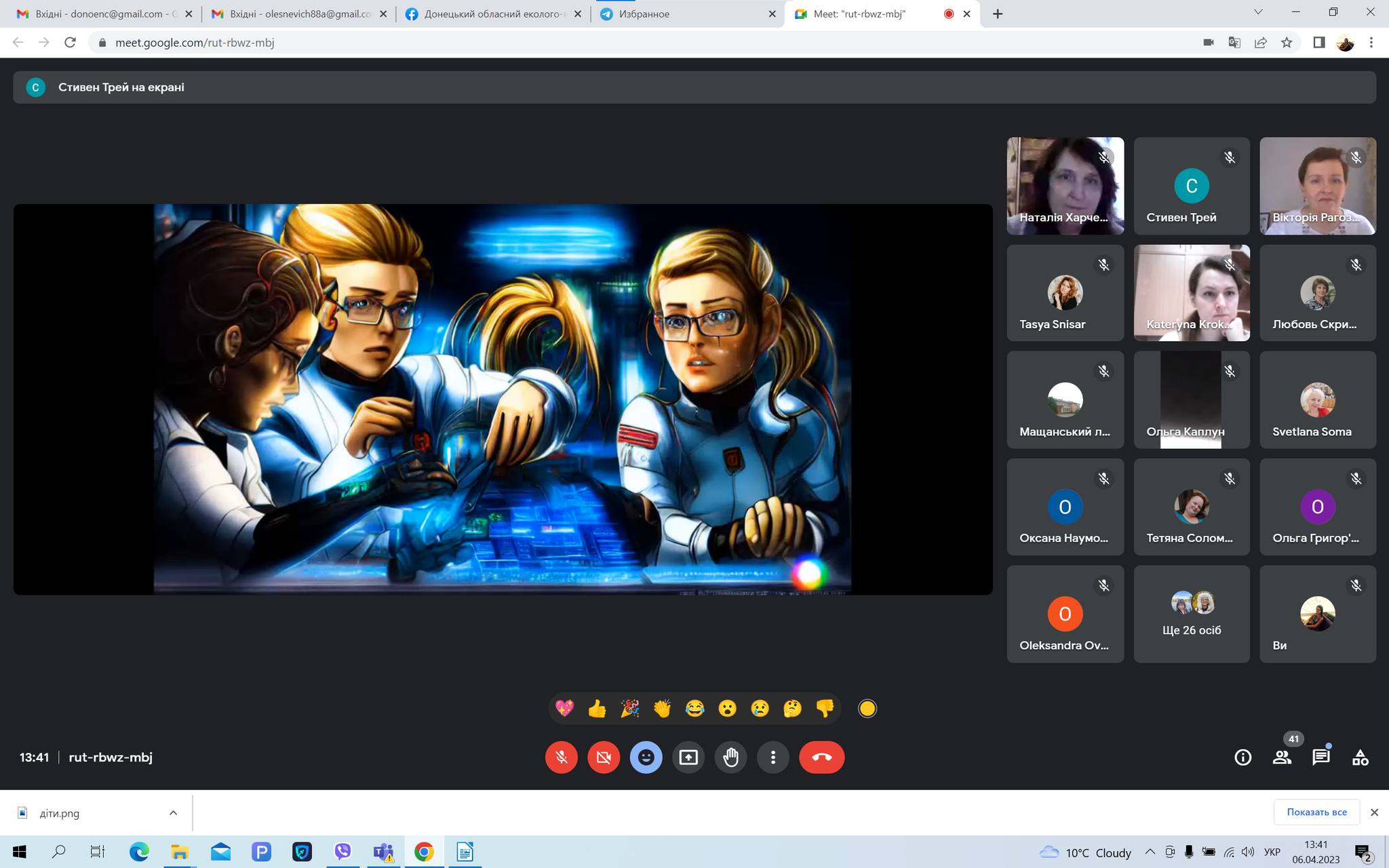Send the thinking face reaction

(792, 709)
